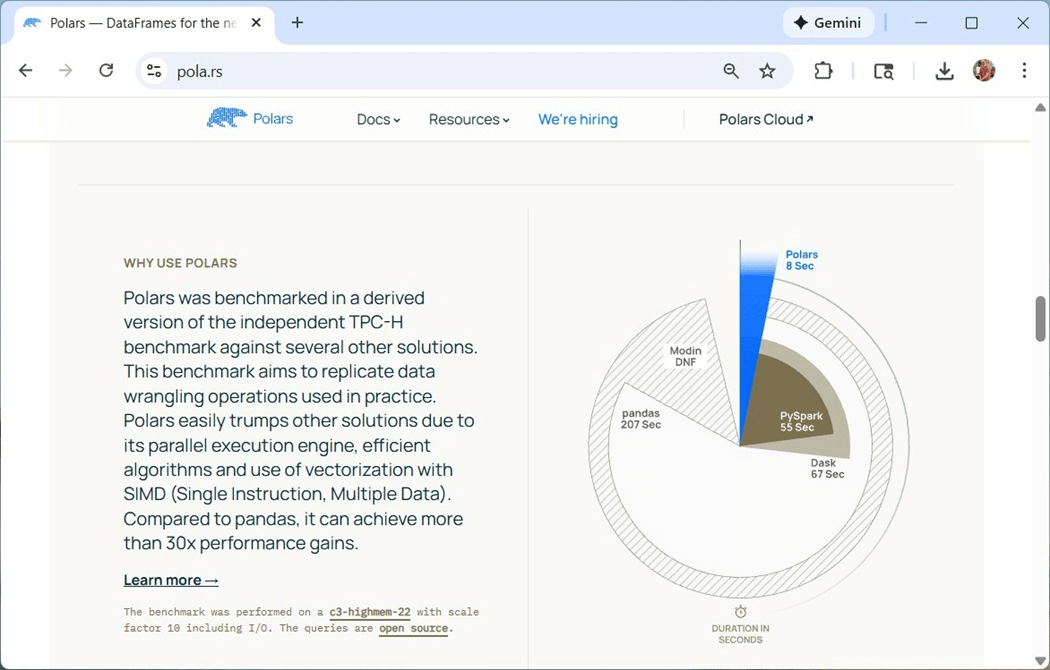
Task: Open the open source queries link
Action: (413, 629)
